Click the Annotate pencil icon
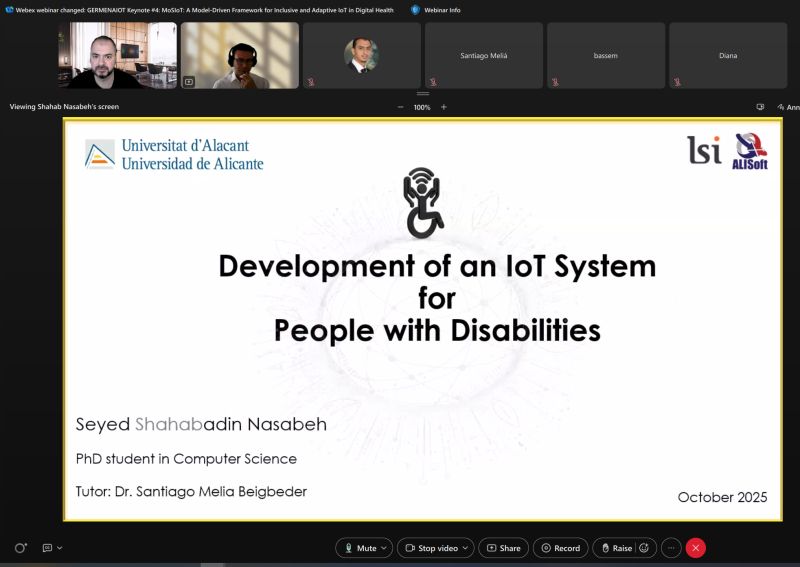 [781, 107]
